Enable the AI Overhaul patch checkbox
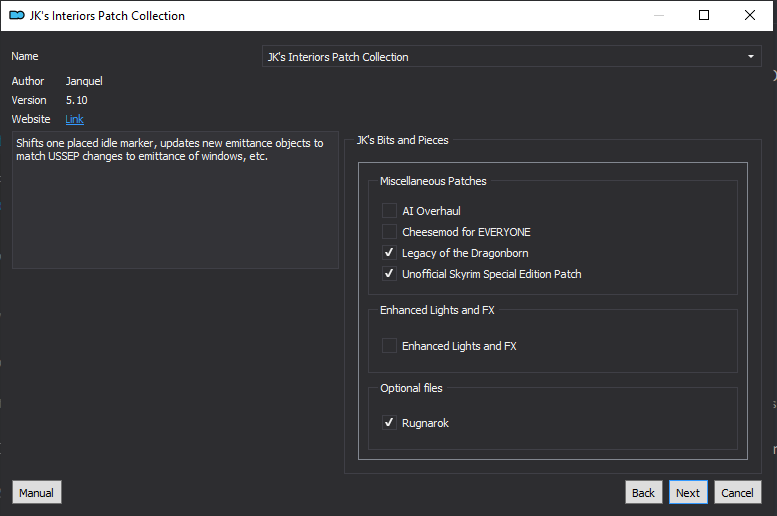Image resolution: width=777 pixels, height=516 pixels. (389, 211)
